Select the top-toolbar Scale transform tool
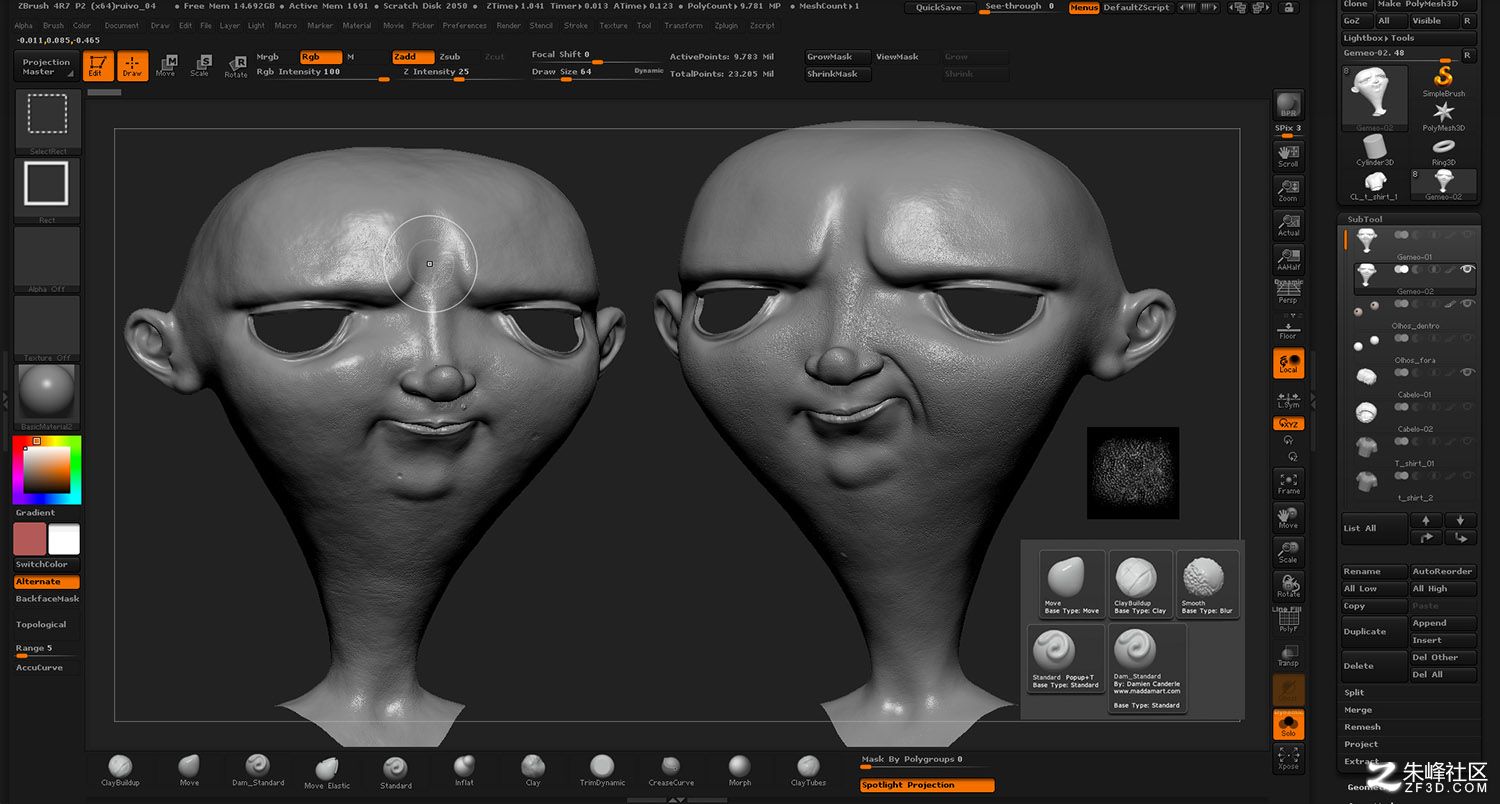The height and width of the screenshot is (804, 1500). [x=200, y=66]
